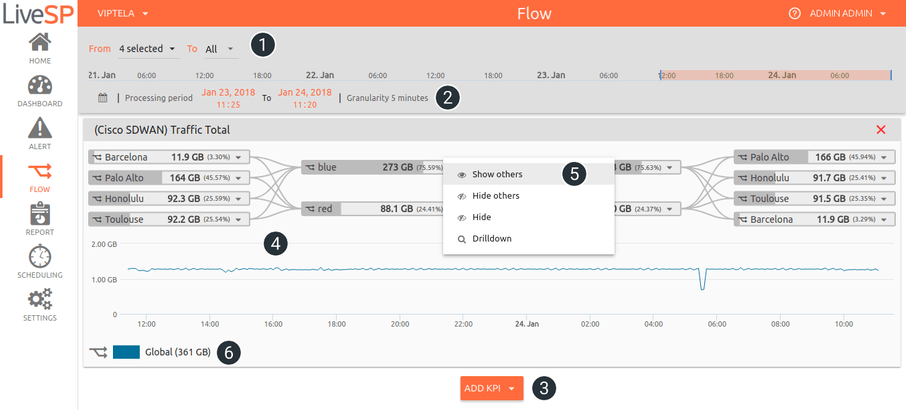Image resolution: width=906 pixels, height=410 pixels.
Task: Open the To 'All' dropdown
Action: pyautogui.click(x=219, y=50)
